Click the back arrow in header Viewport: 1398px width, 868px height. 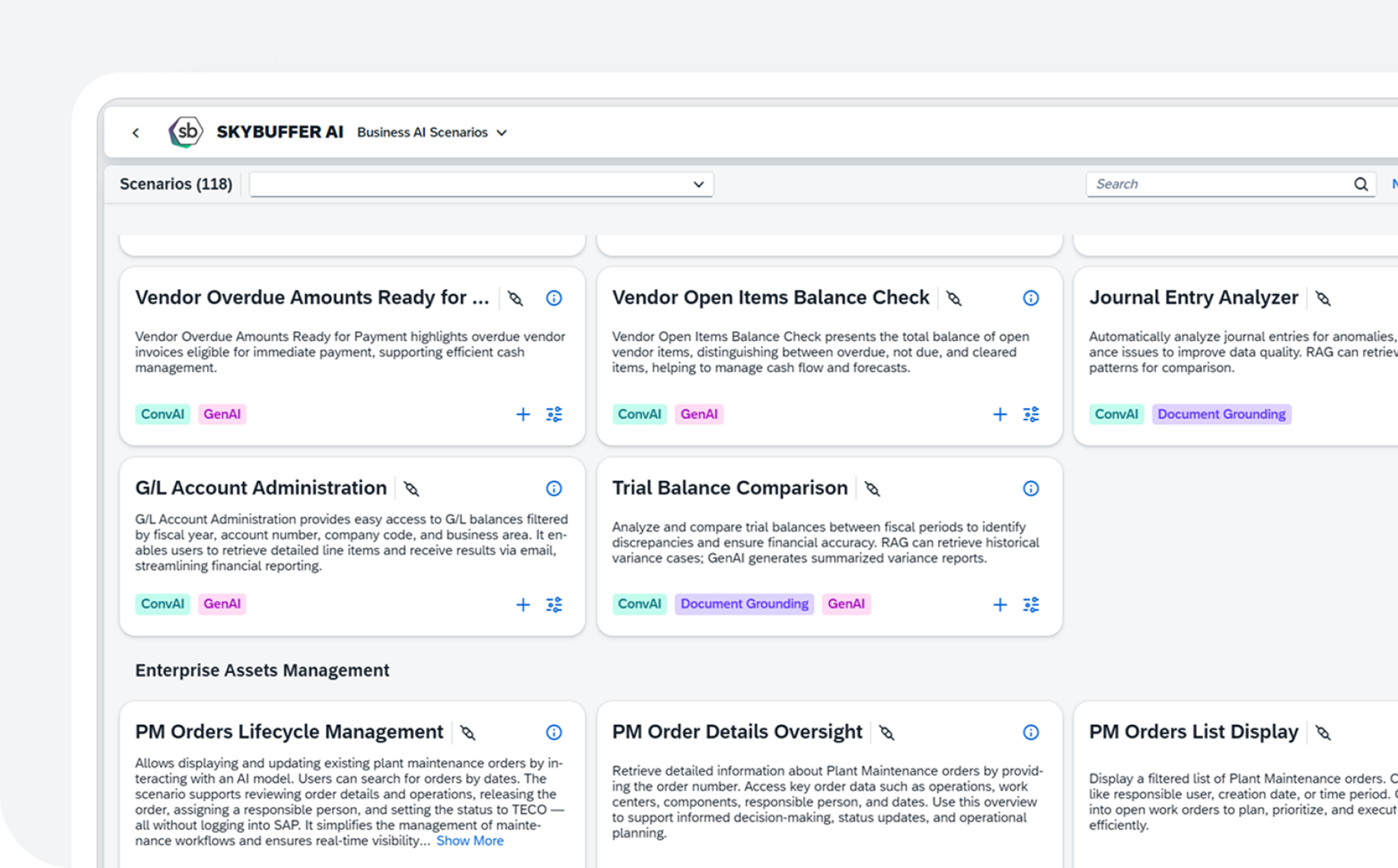coord(136,132)
